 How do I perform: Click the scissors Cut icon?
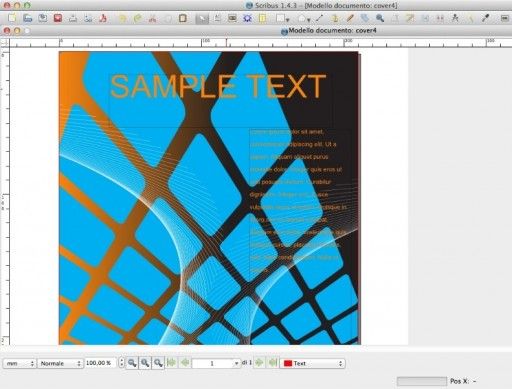(x=152, y=18)
